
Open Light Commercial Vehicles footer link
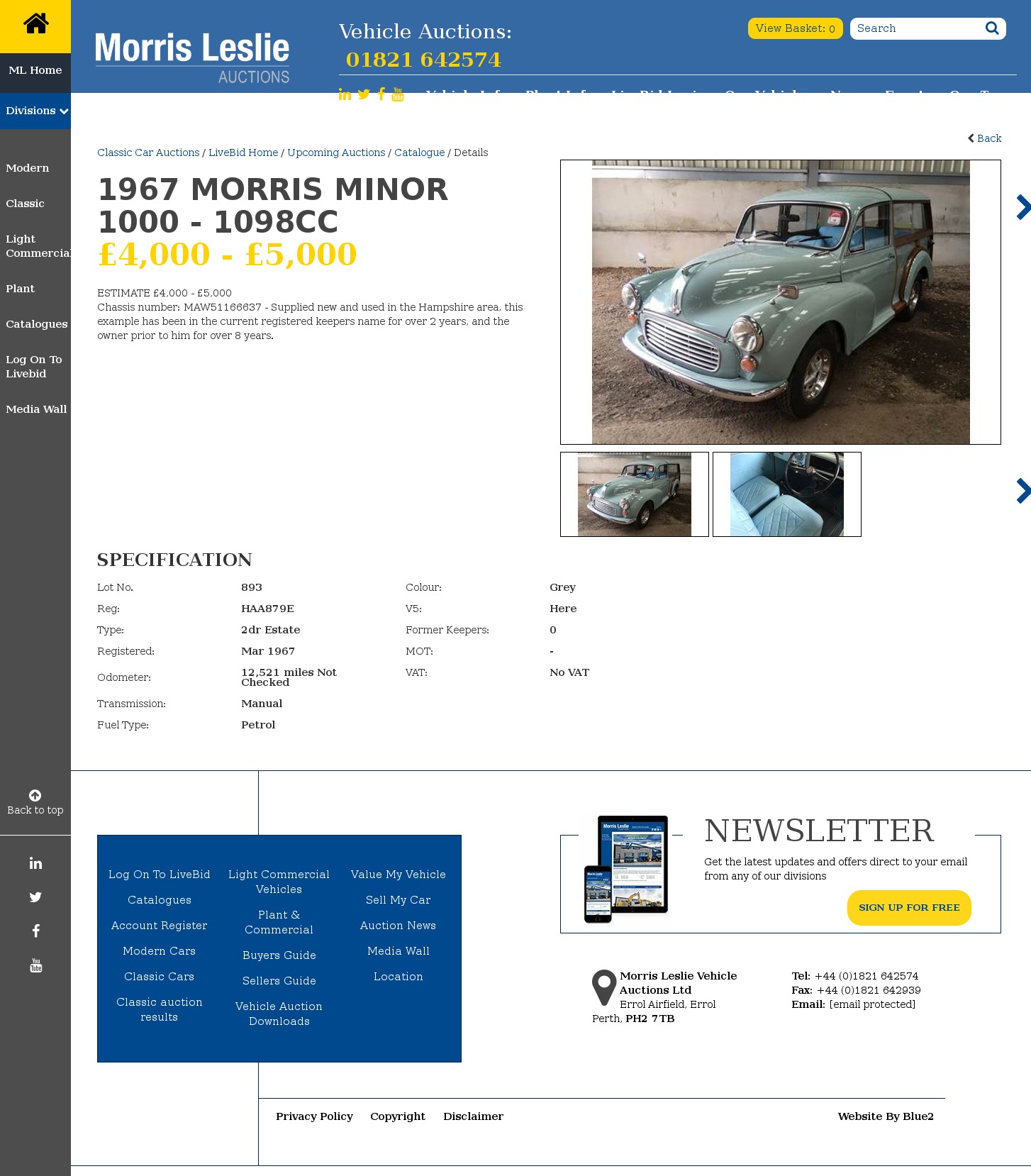279,882
